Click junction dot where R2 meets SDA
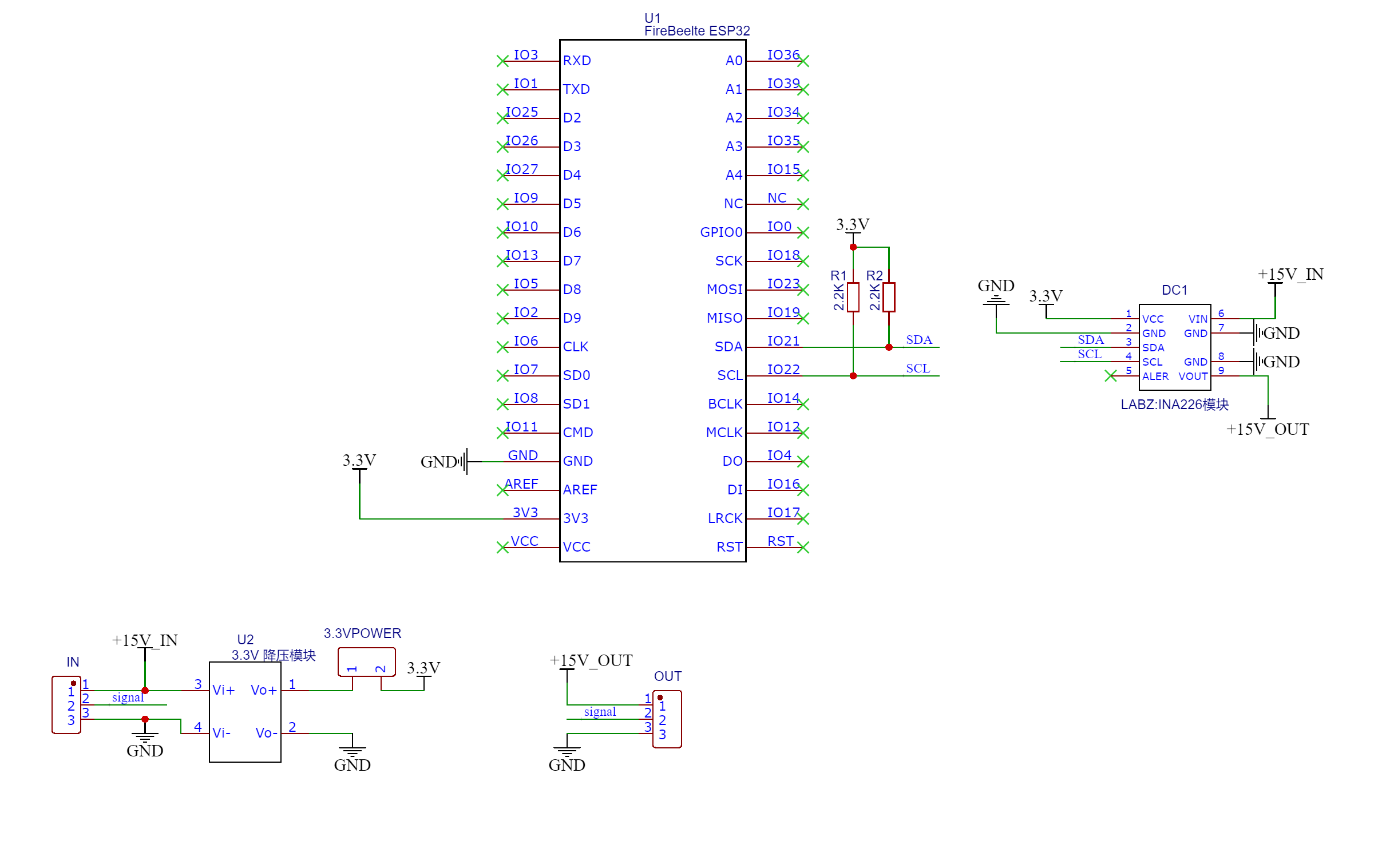This screenshot has height=868, width=1390. point(889,347)
